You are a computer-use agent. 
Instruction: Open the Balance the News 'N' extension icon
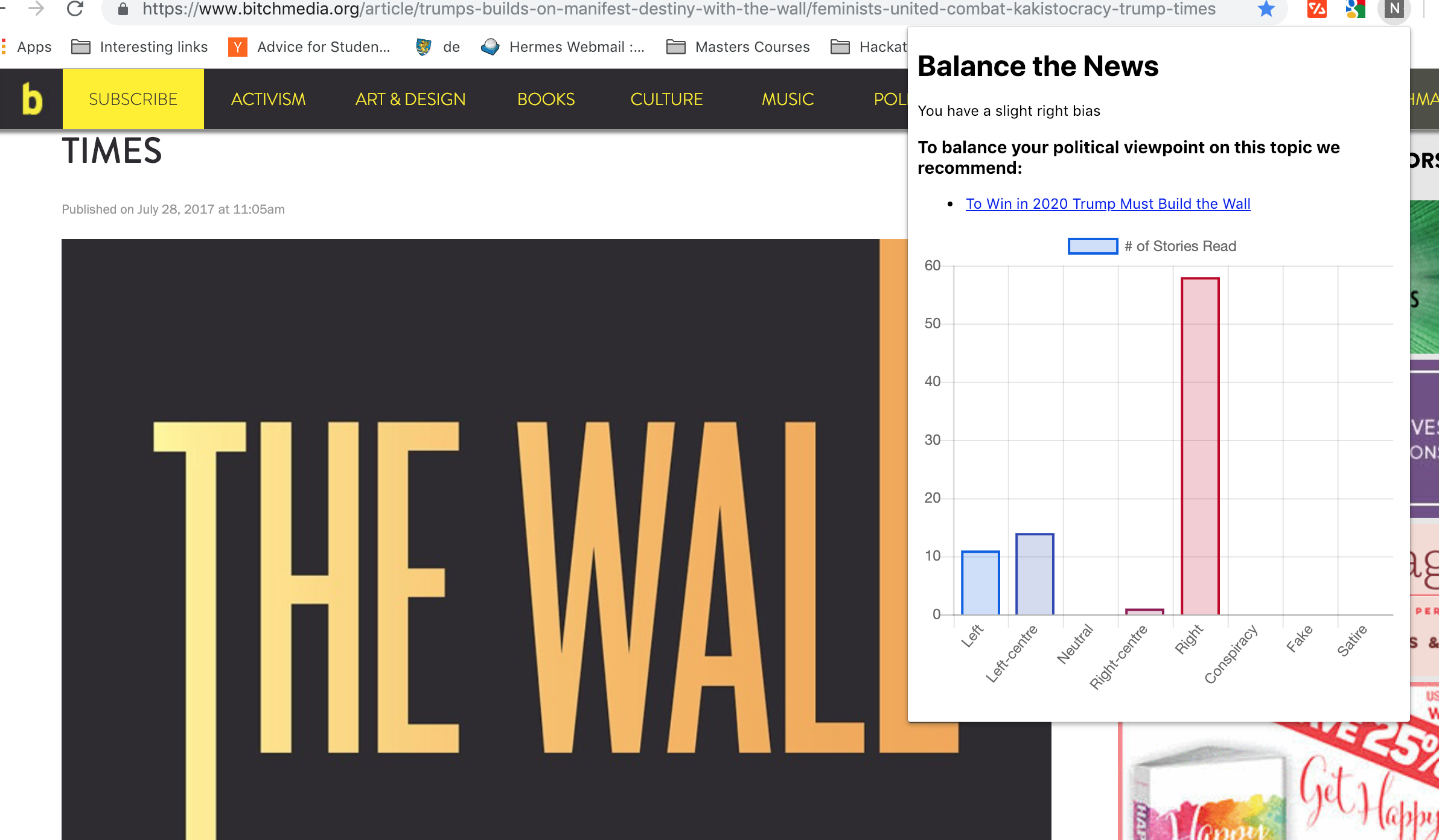click(x=1394, y=8)
